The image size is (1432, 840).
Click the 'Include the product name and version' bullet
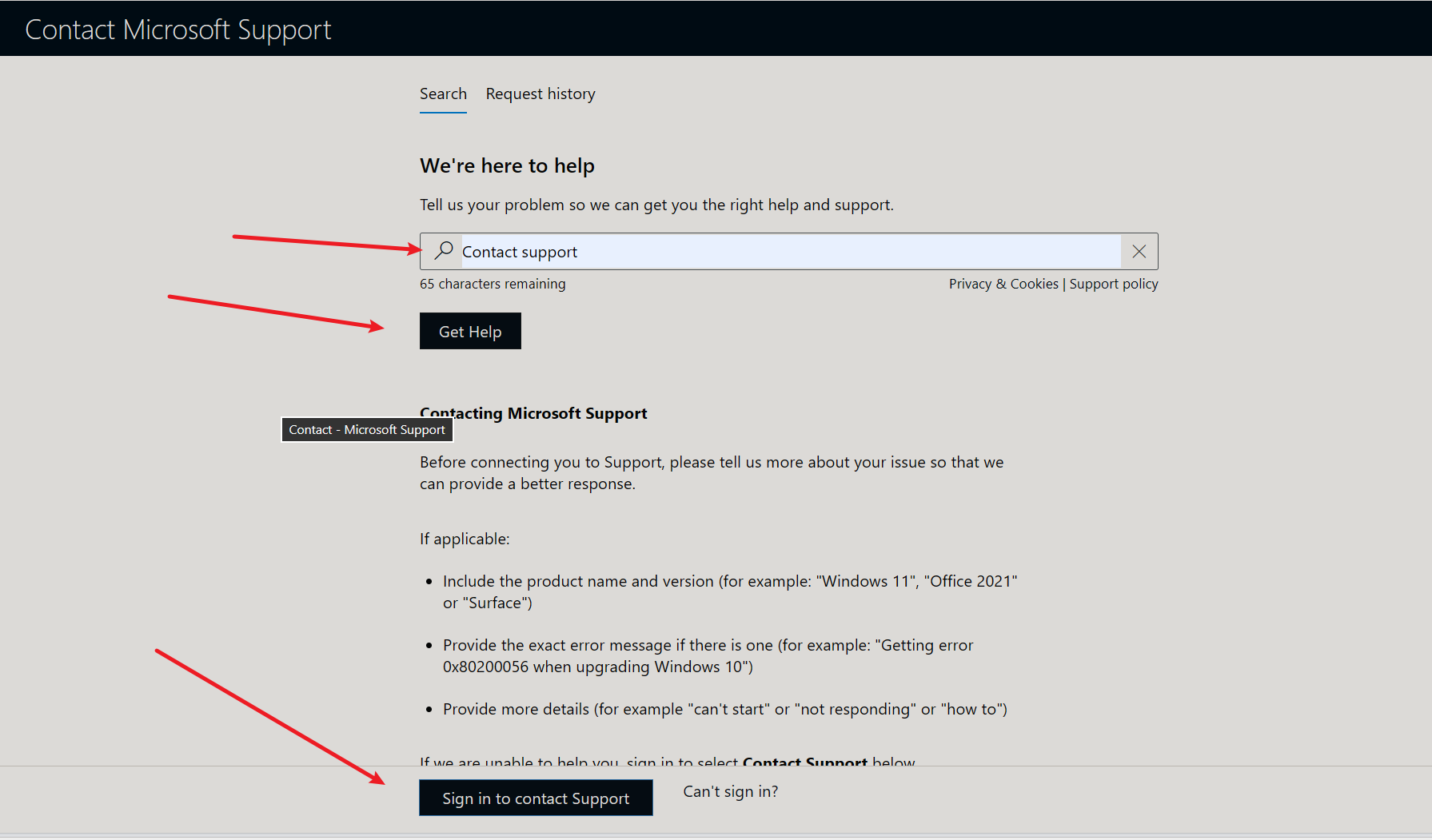pyautogui.click(x=730, y=592)
